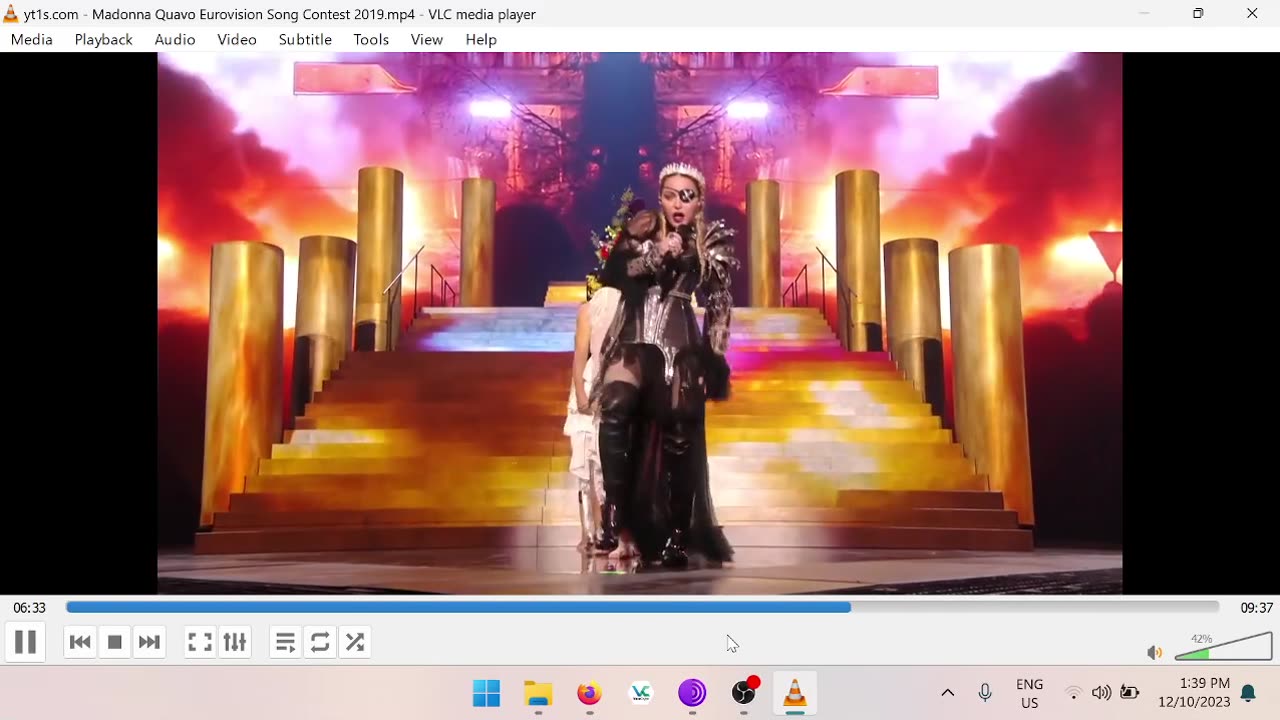Skip to next media item

(149, 642)
